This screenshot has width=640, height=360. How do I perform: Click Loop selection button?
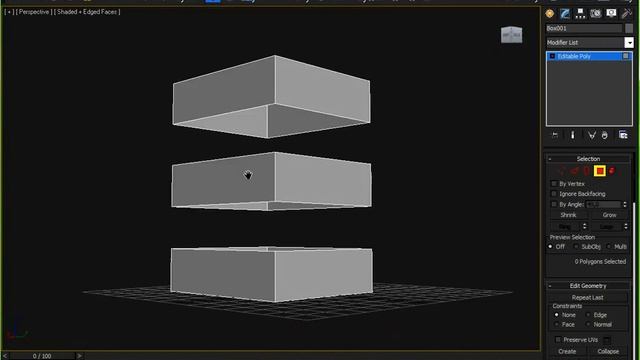pyautogui.click(x=607, y=226)
